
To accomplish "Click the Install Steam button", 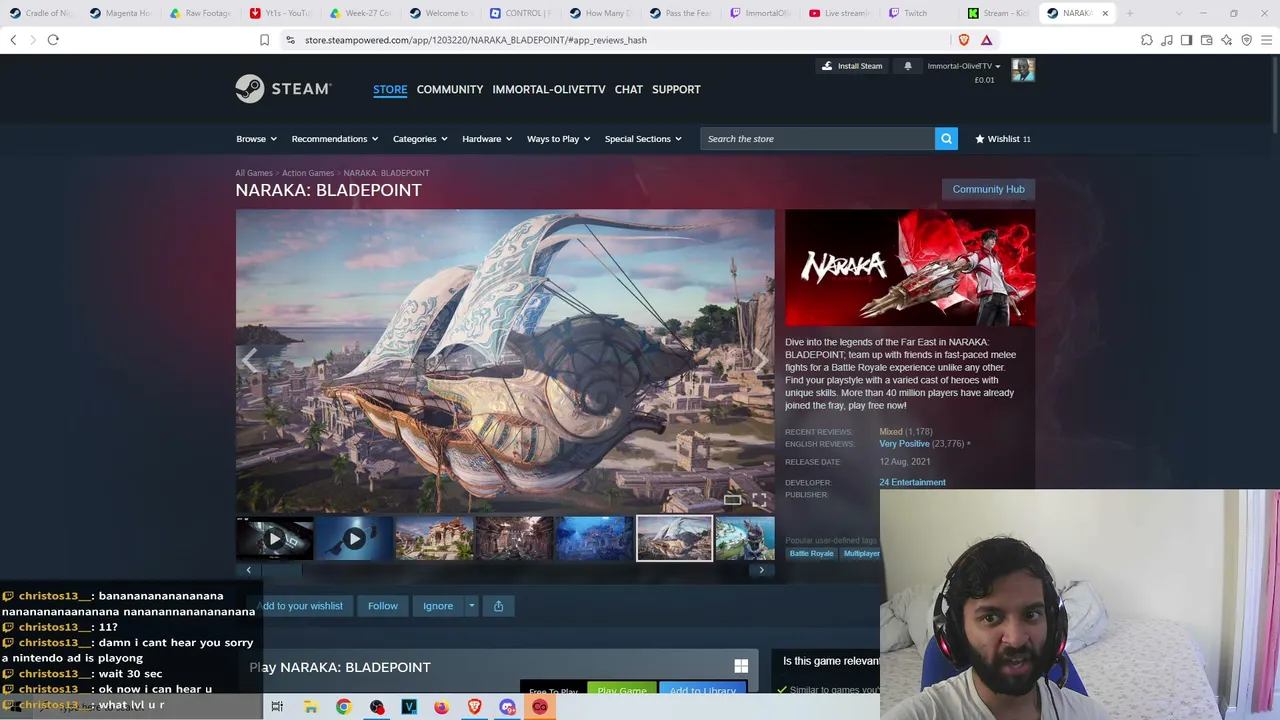I will (x=852, y=66).
